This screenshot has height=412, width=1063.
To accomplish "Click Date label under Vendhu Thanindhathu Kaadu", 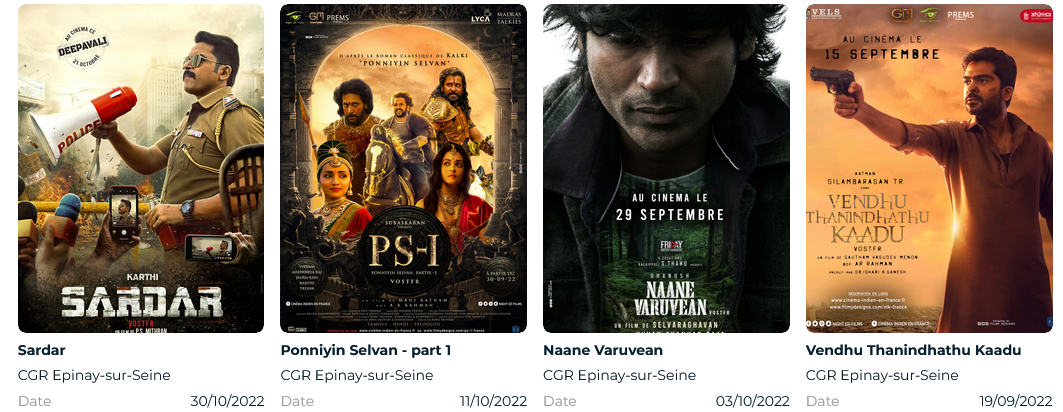I will coord(822,401).
